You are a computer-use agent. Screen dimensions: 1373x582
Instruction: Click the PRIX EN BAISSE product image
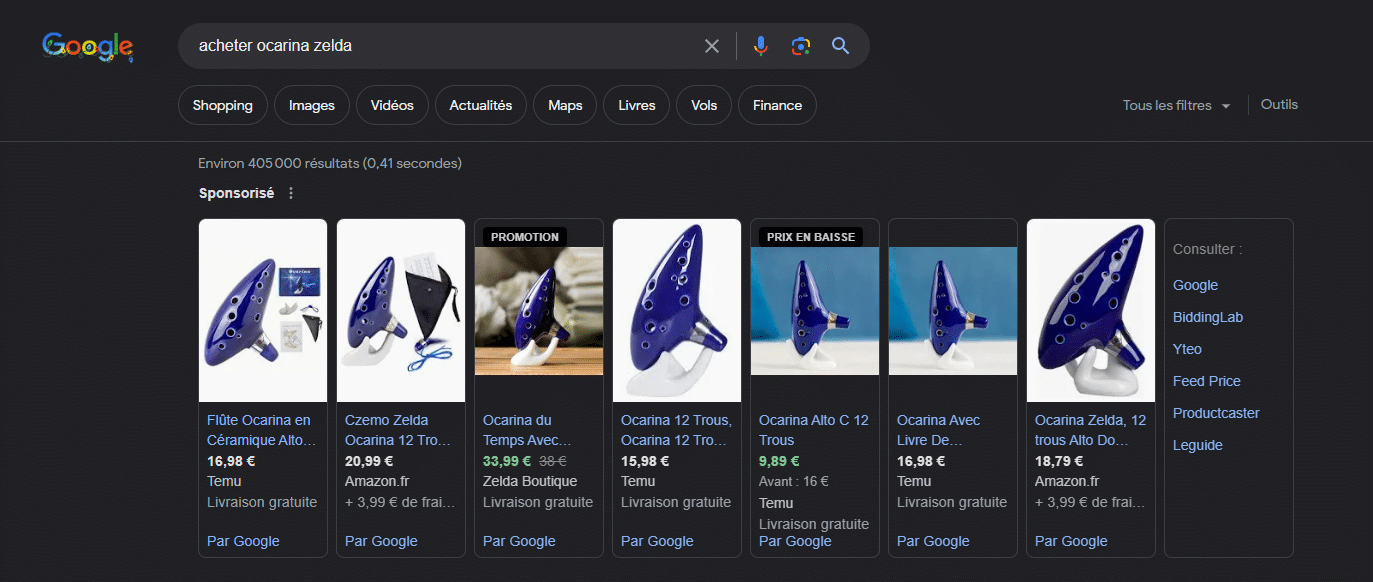815,311
